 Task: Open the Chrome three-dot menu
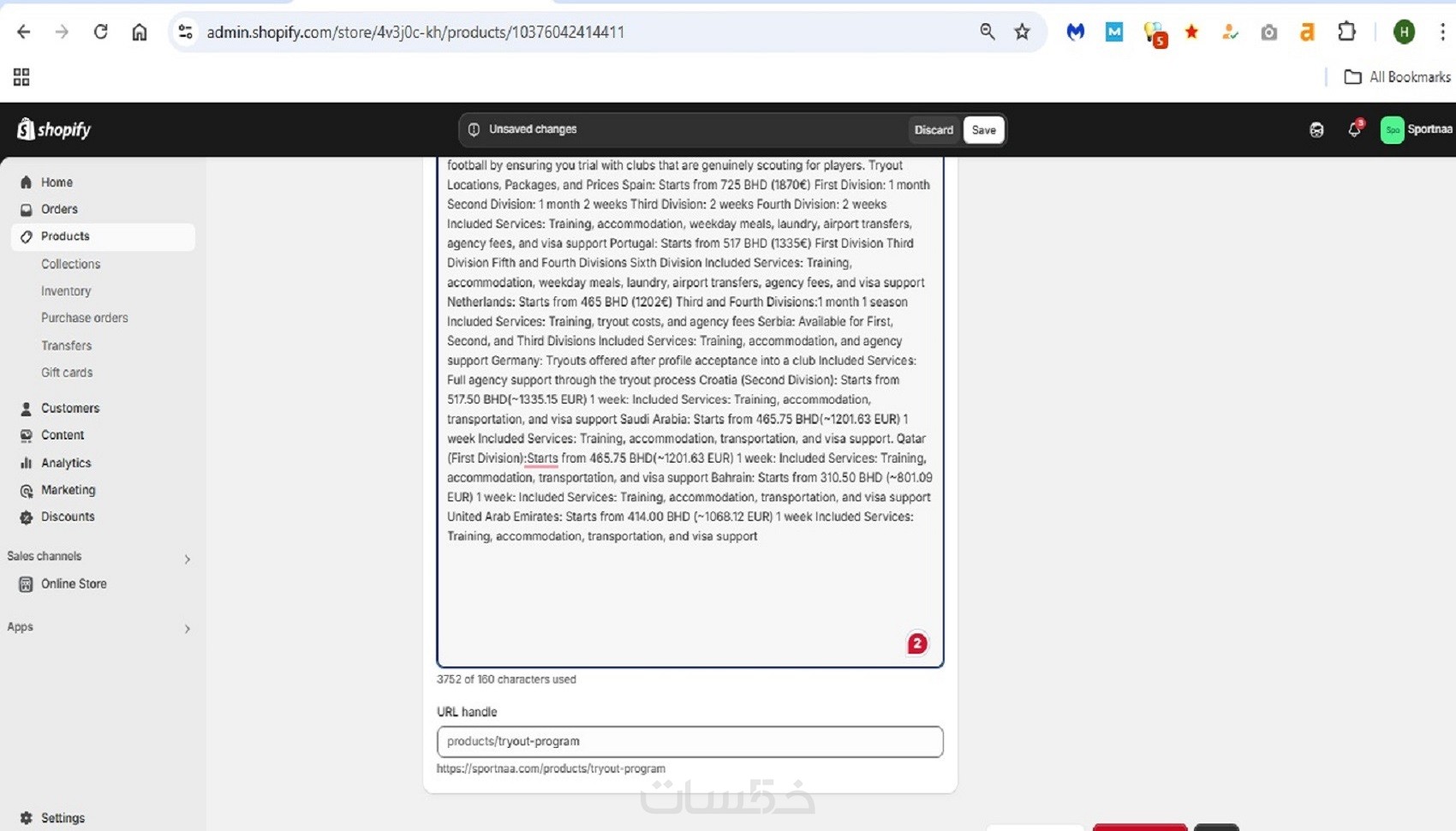[1442, 32]
